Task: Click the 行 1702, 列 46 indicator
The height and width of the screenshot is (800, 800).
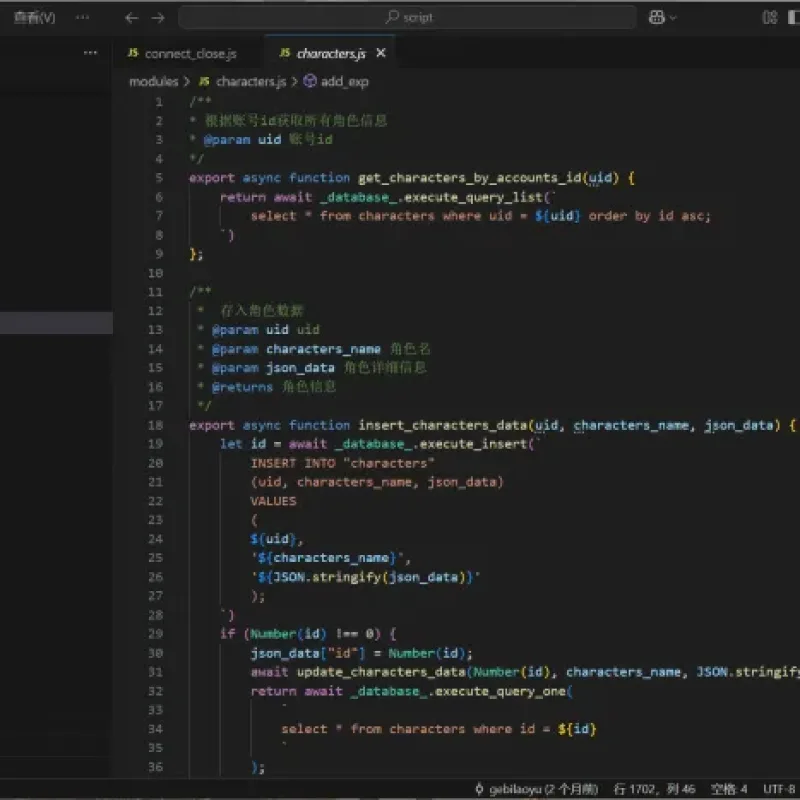Action: pyautogui.click(x=655, y=789)
